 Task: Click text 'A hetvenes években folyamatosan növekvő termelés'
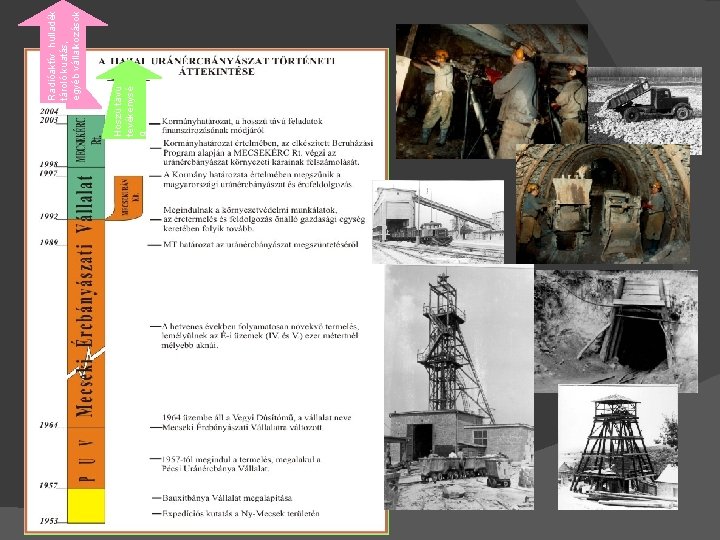pyautogui.click(x=260, y=327)
